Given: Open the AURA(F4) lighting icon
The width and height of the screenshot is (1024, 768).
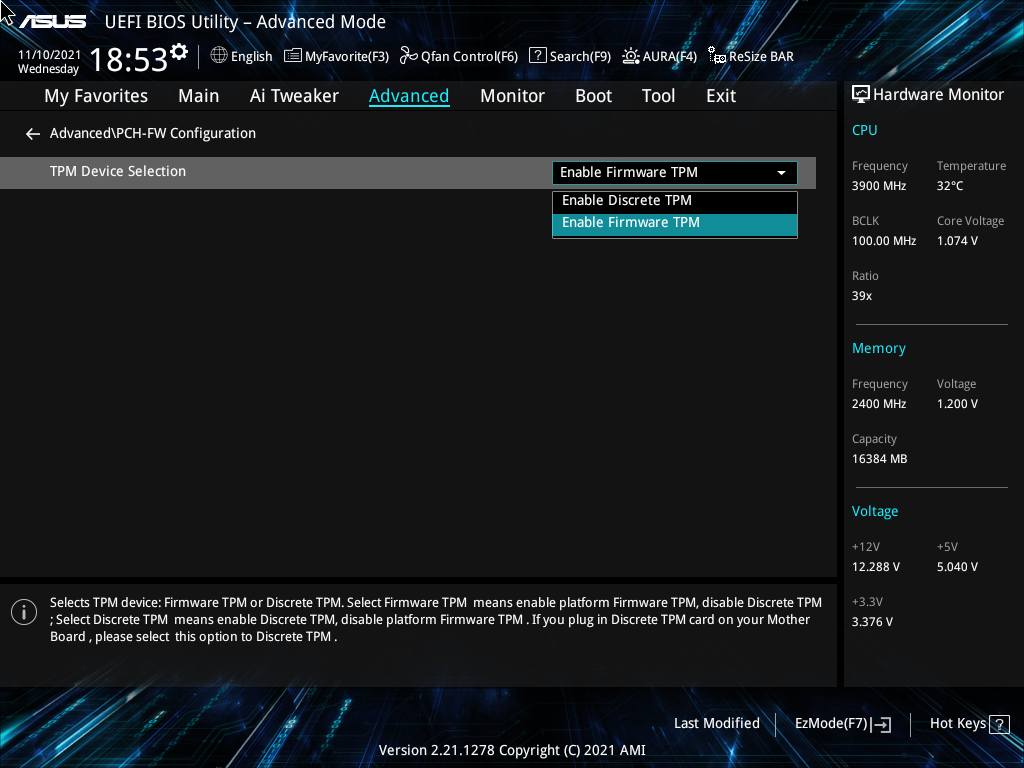Looking at the screenshot, I should pyautogui.click(x=631, y=56).
